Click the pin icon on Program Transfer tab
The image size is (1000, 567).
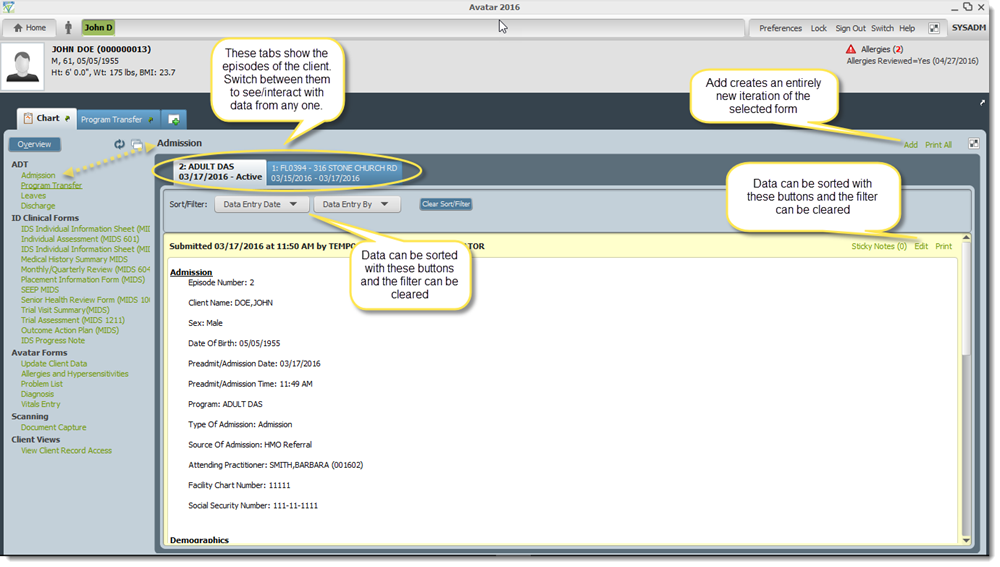click(x=151, y=119)
